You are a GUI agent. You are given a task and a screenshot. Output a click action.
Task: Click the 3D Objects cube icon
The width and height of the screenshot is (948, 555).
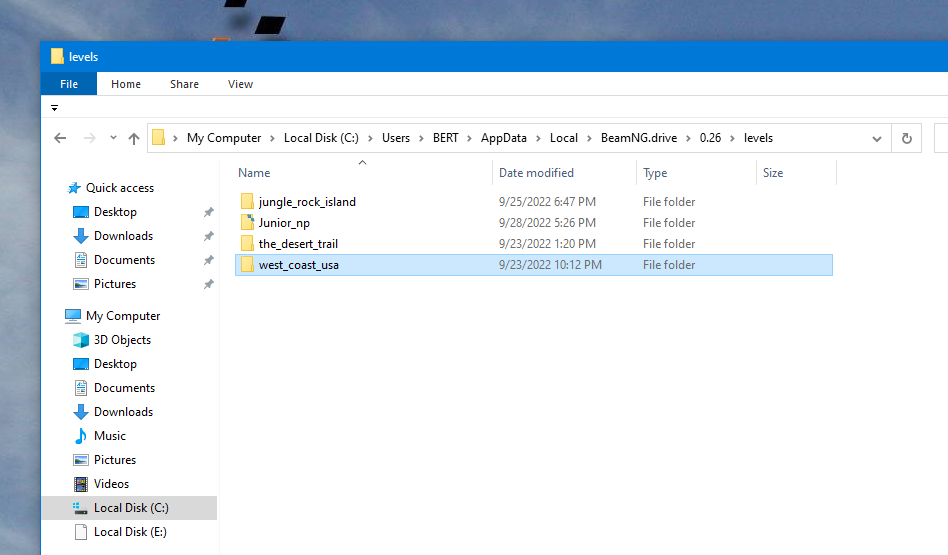click(80, 340)
